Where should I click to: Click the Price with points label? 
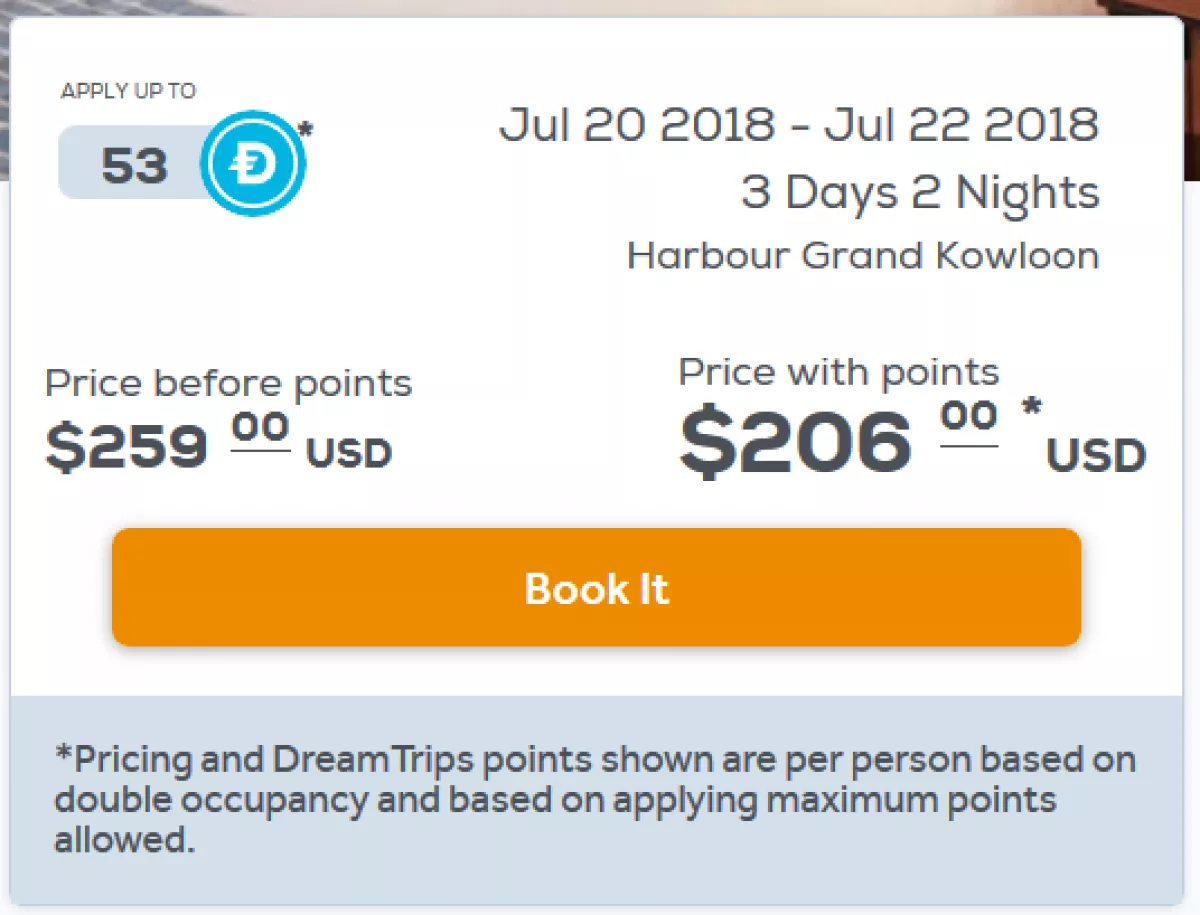coord(838,372)
